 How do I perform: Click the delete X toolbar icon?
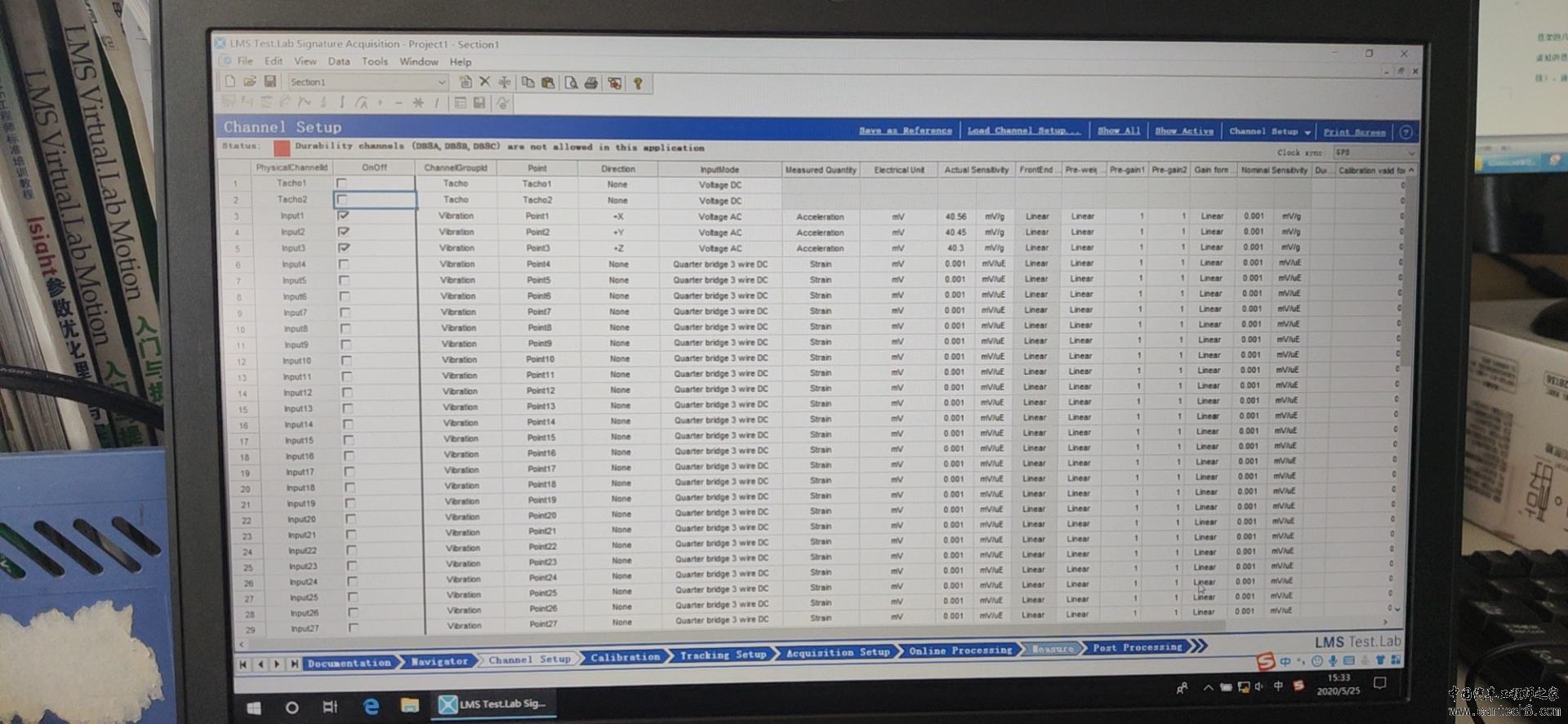coord(485,82)
